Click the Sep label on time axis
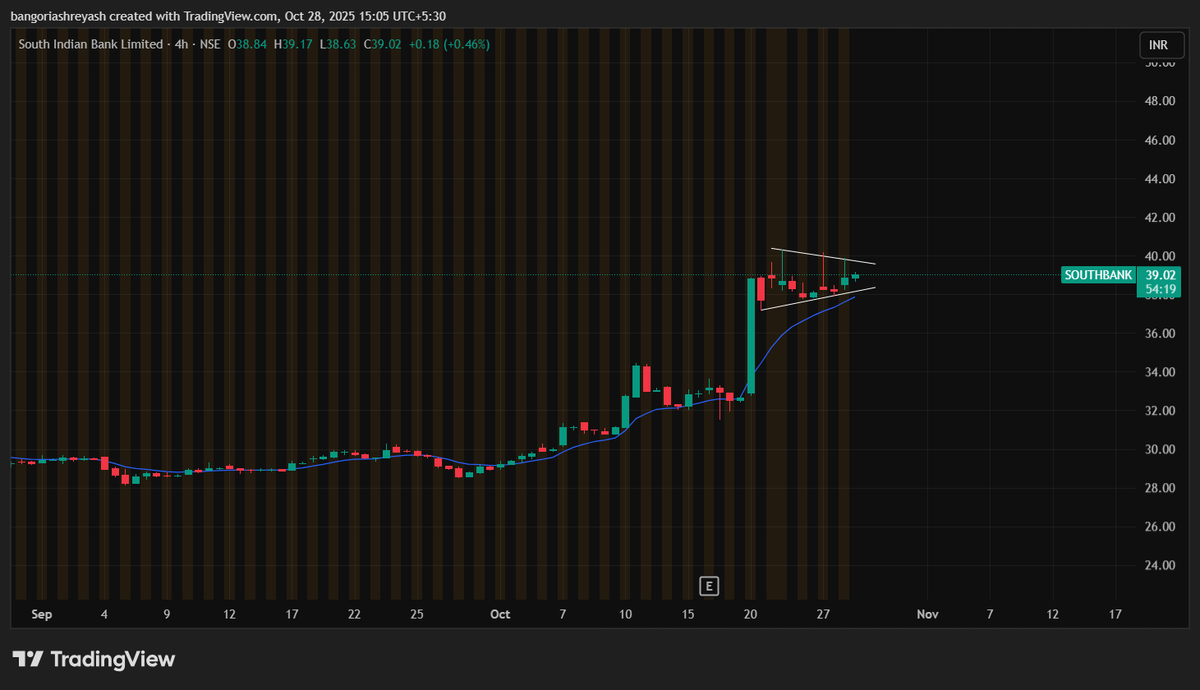 41,614
